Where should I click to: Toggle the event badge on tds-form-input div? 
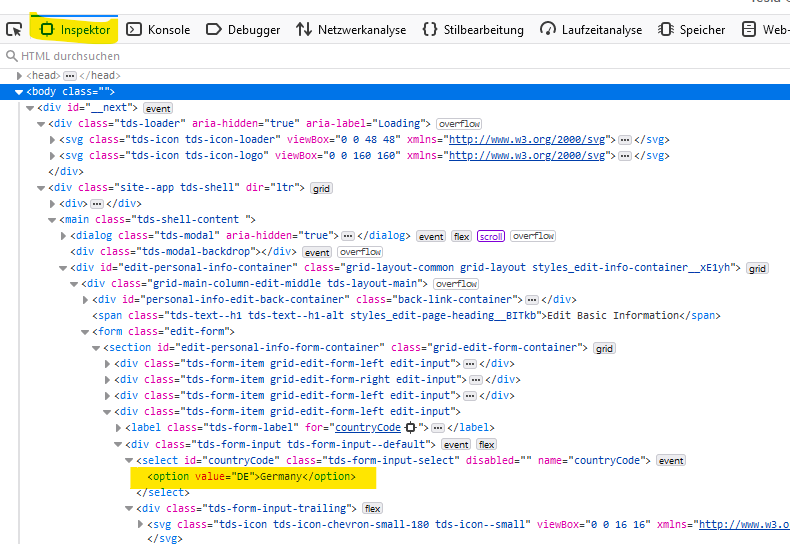point(456,445)
